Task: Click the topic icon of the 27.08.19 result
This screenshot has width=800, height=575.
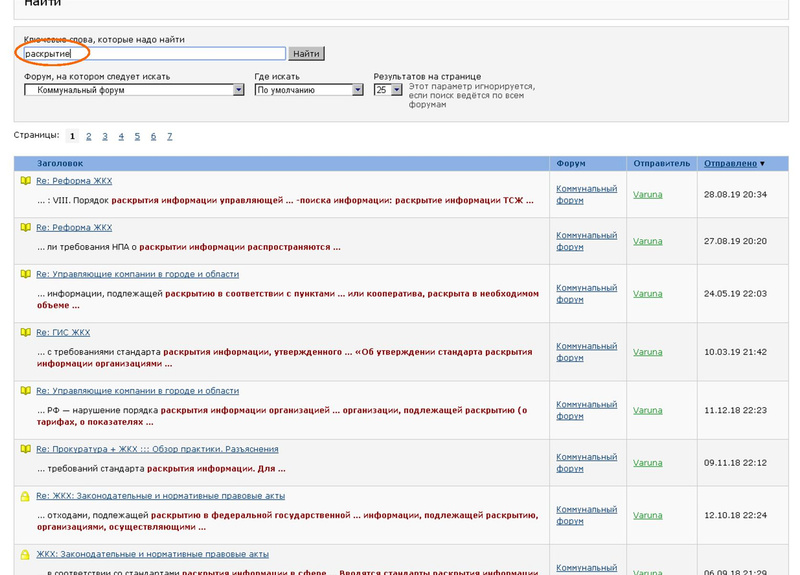Action: point(26,227)
